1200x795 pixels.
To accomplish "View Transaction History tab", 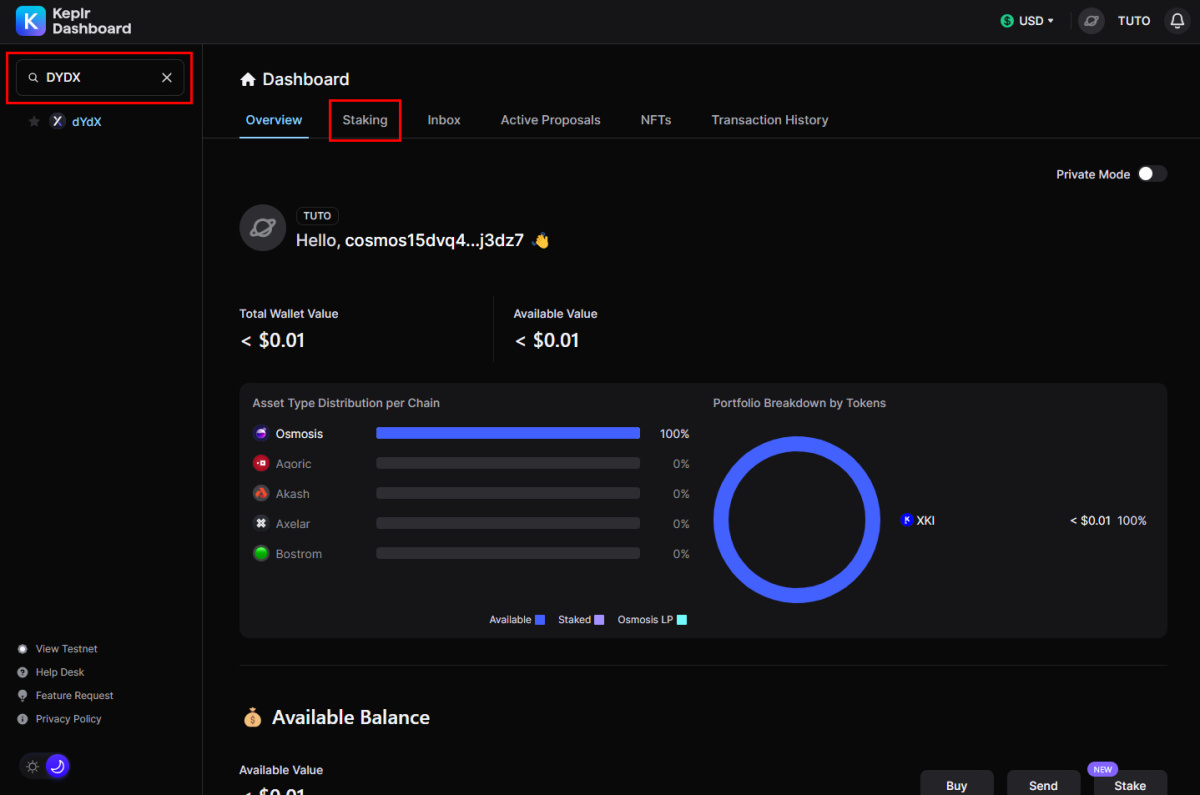I will tap(770, 120).
